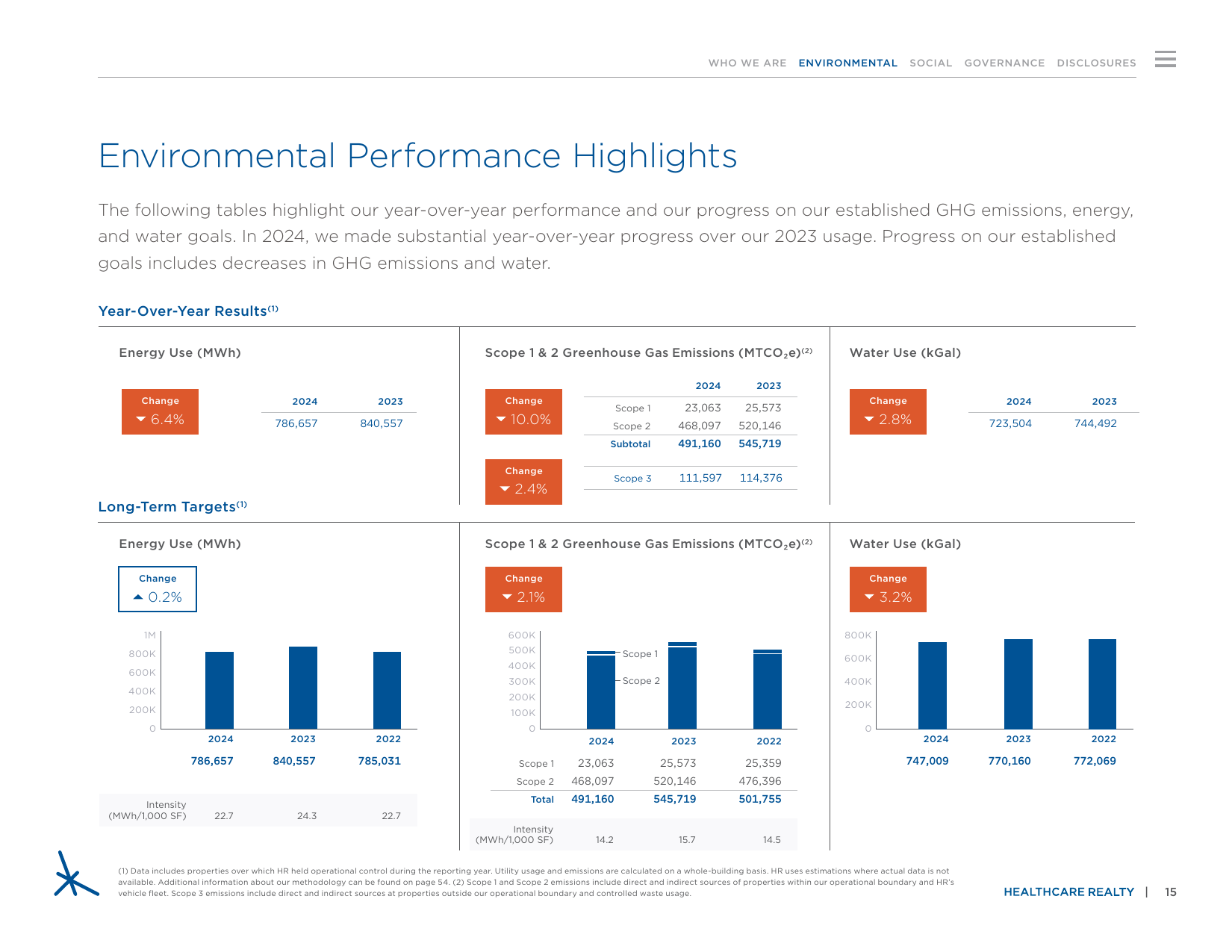Click the 772,069 water value for 2022
Screen dimensions: 1232x952
tap(1095, 761)
